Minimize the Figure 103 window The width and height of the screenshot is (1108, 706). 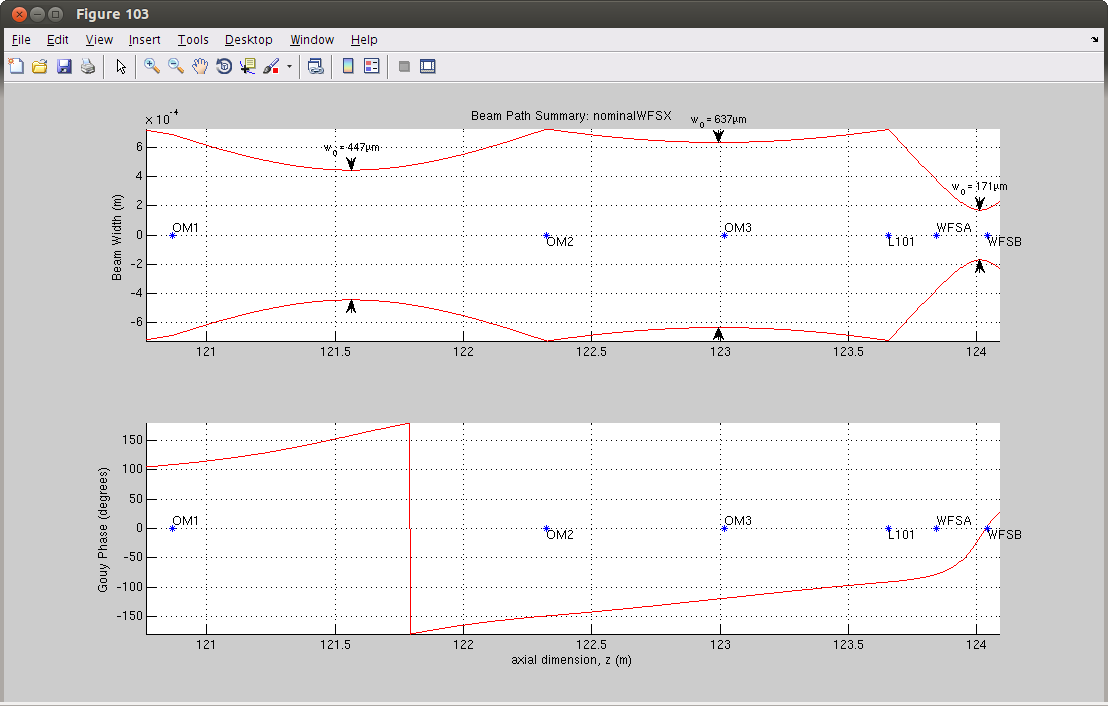37,14
